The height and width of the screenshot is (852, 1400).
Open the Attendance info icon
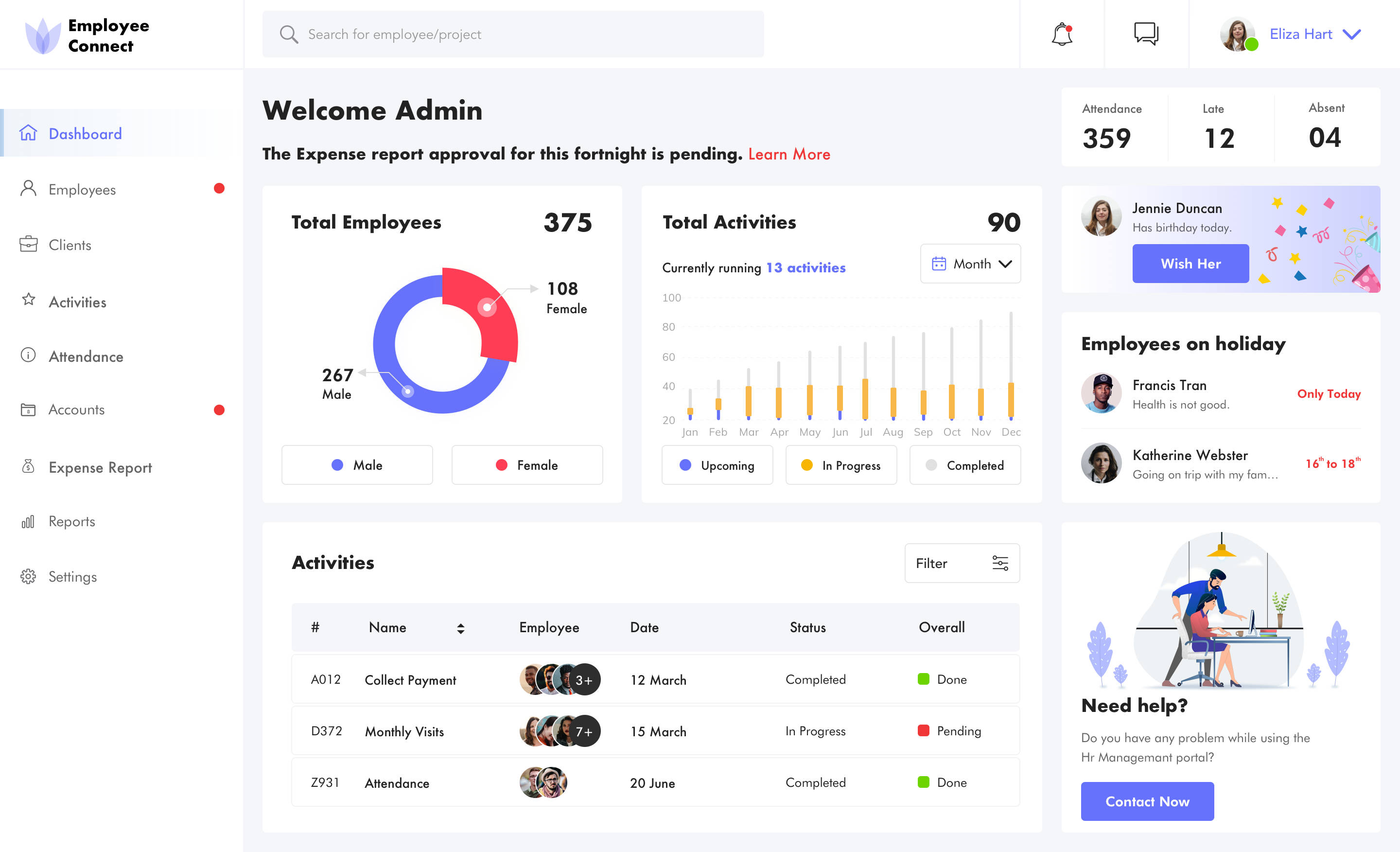pos(28,356)
